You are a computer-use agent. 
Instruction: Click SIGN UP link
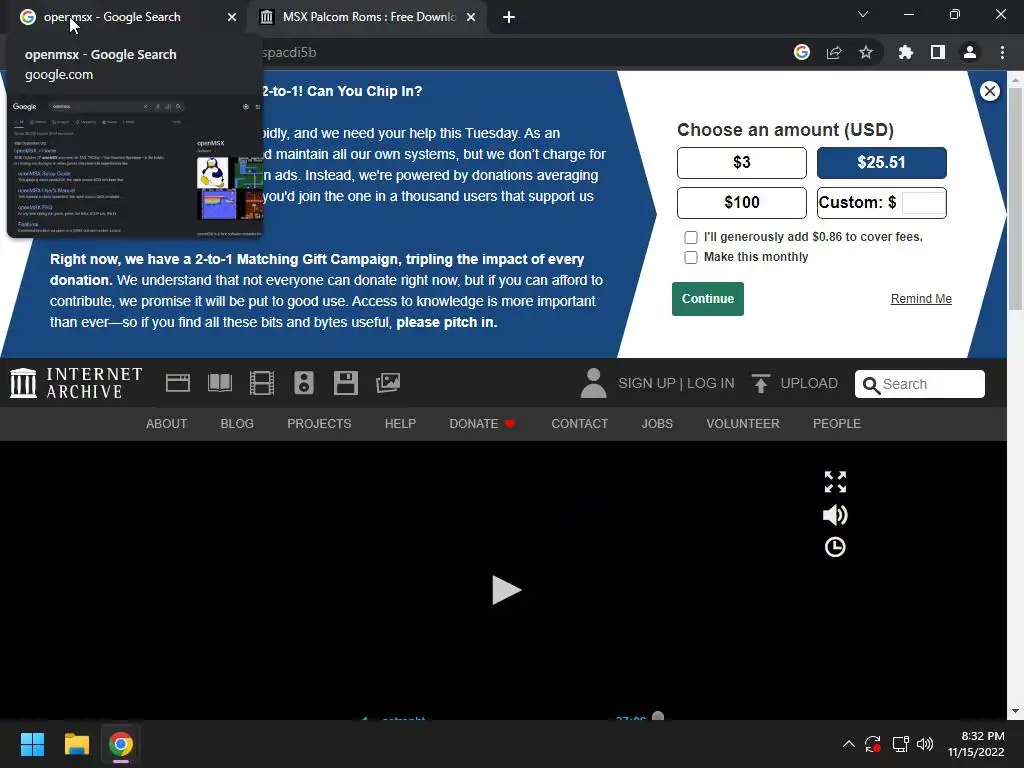point(647,383)
